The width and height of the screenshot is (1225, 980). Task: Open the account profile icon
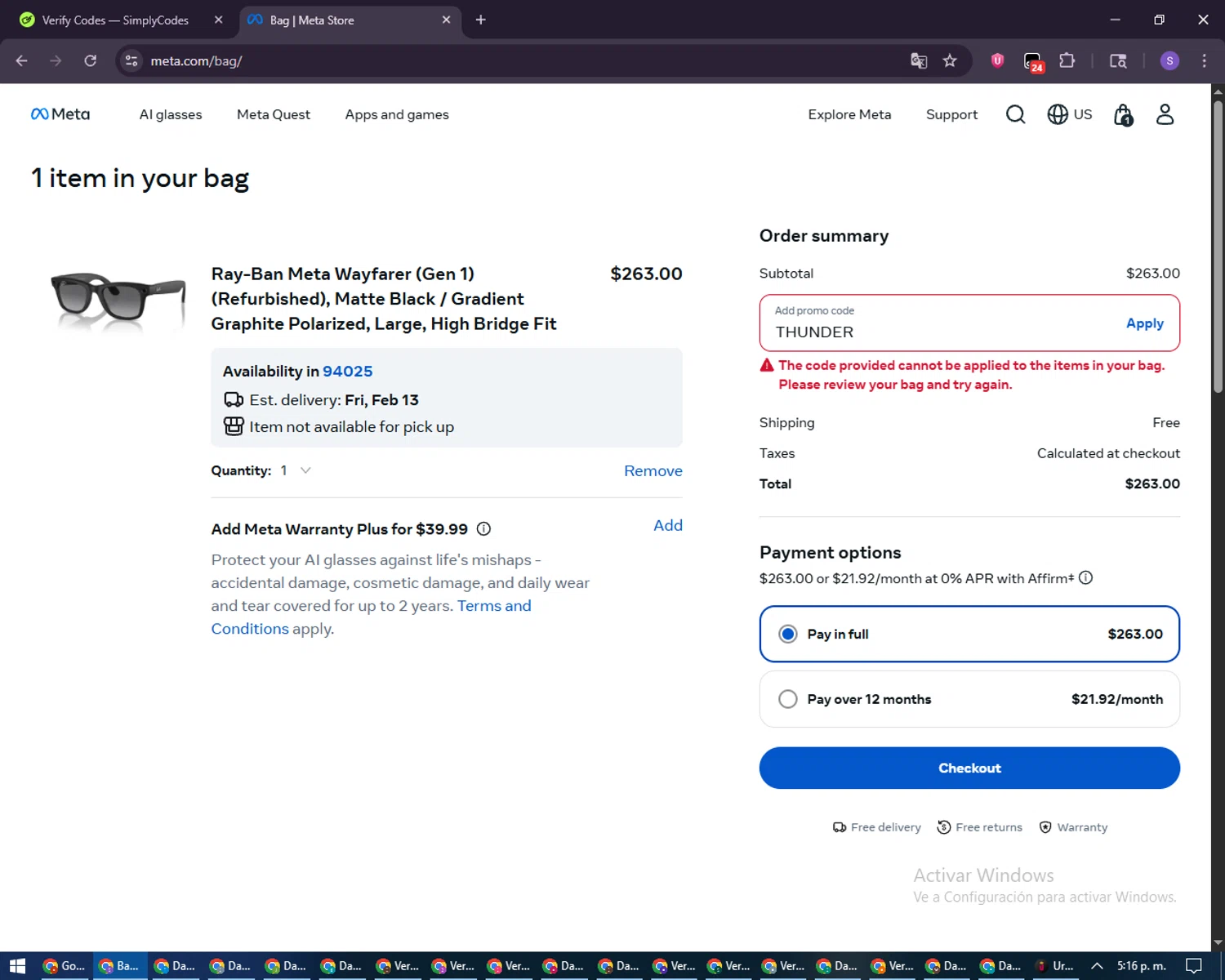click(x=1165, y=114)
